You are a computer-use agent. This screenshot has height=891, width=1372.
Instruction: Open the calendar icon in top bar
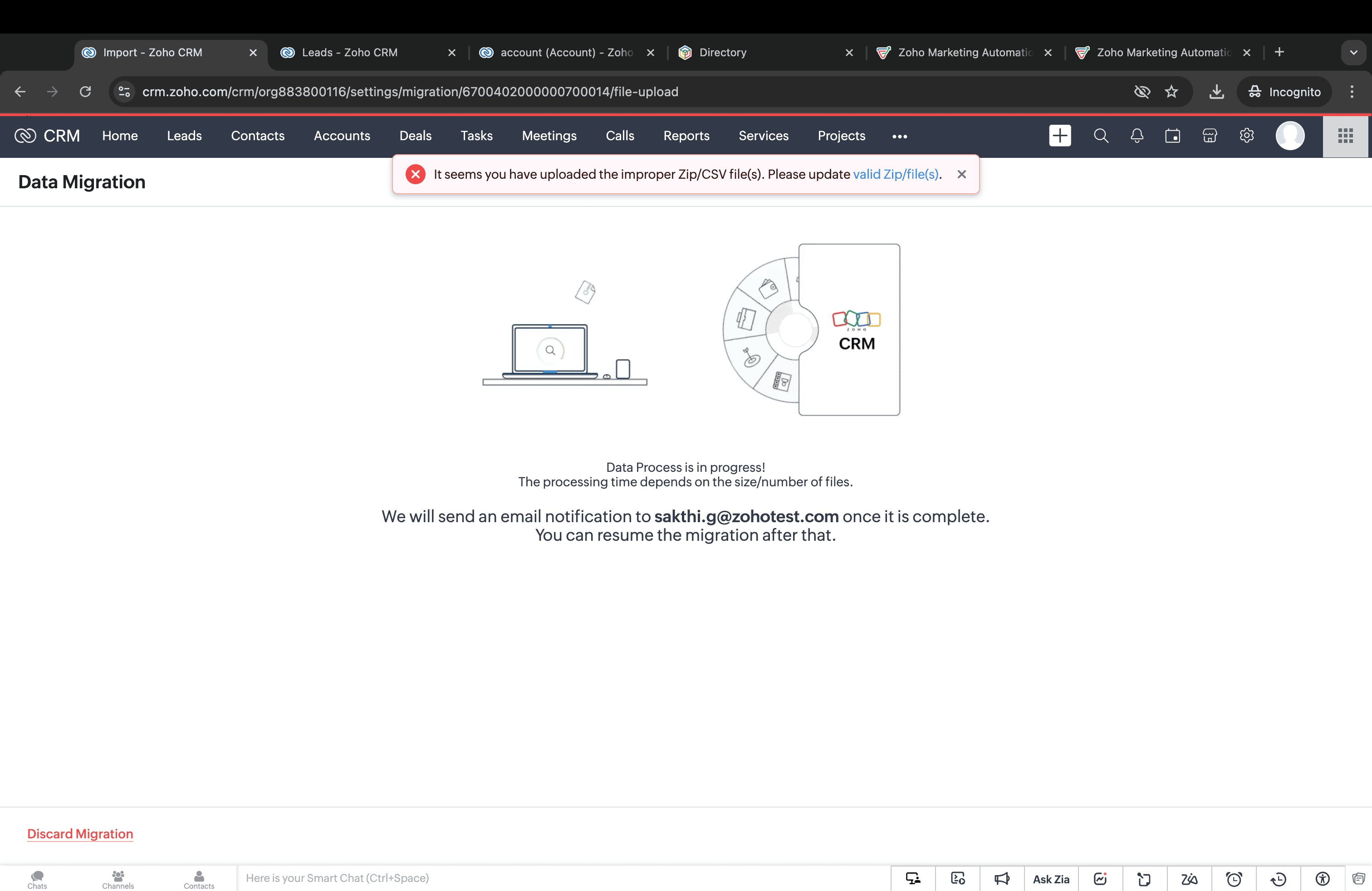(1172, 136)
